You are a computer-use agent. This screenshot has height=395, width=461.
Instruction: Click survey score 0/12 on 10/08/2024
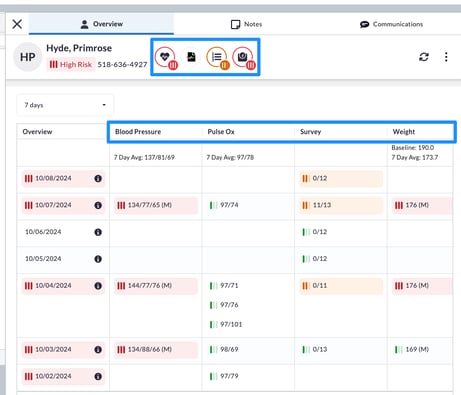point(341,178)
